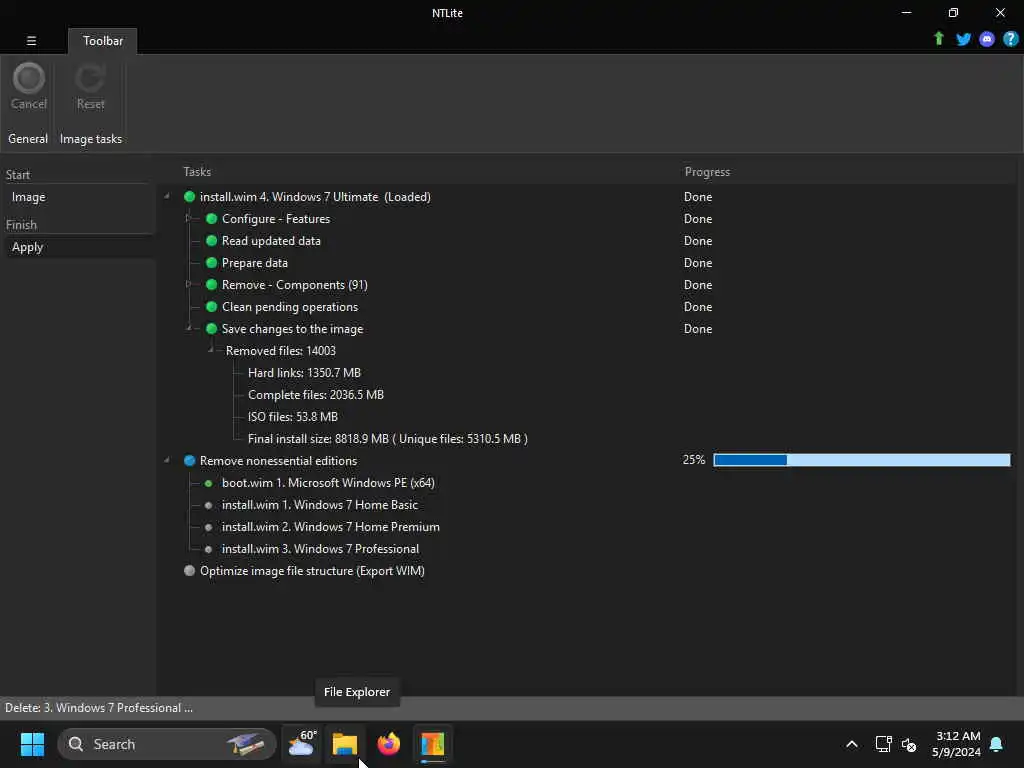Expand the Remove - Components (91) node

[x=189, y=284]
